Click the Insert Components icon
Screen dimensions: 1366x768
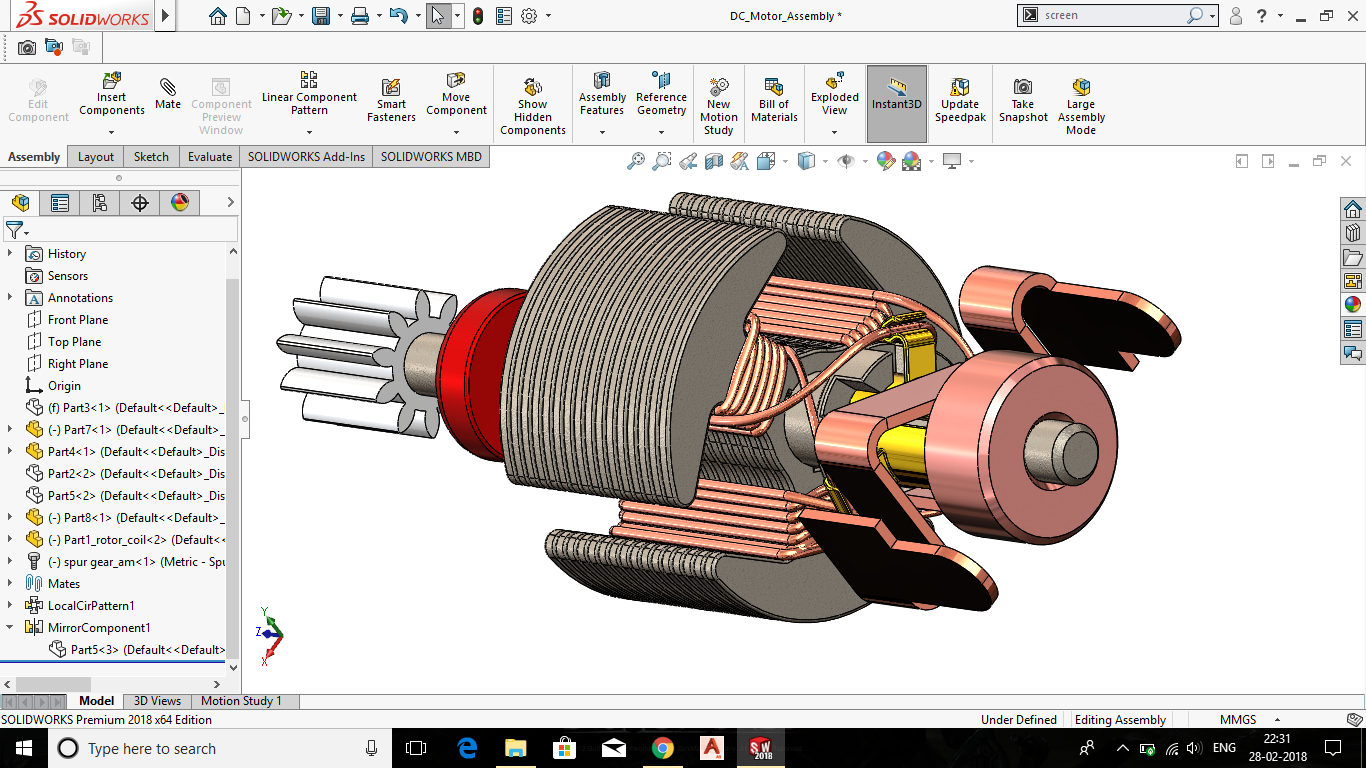(112, 81)
